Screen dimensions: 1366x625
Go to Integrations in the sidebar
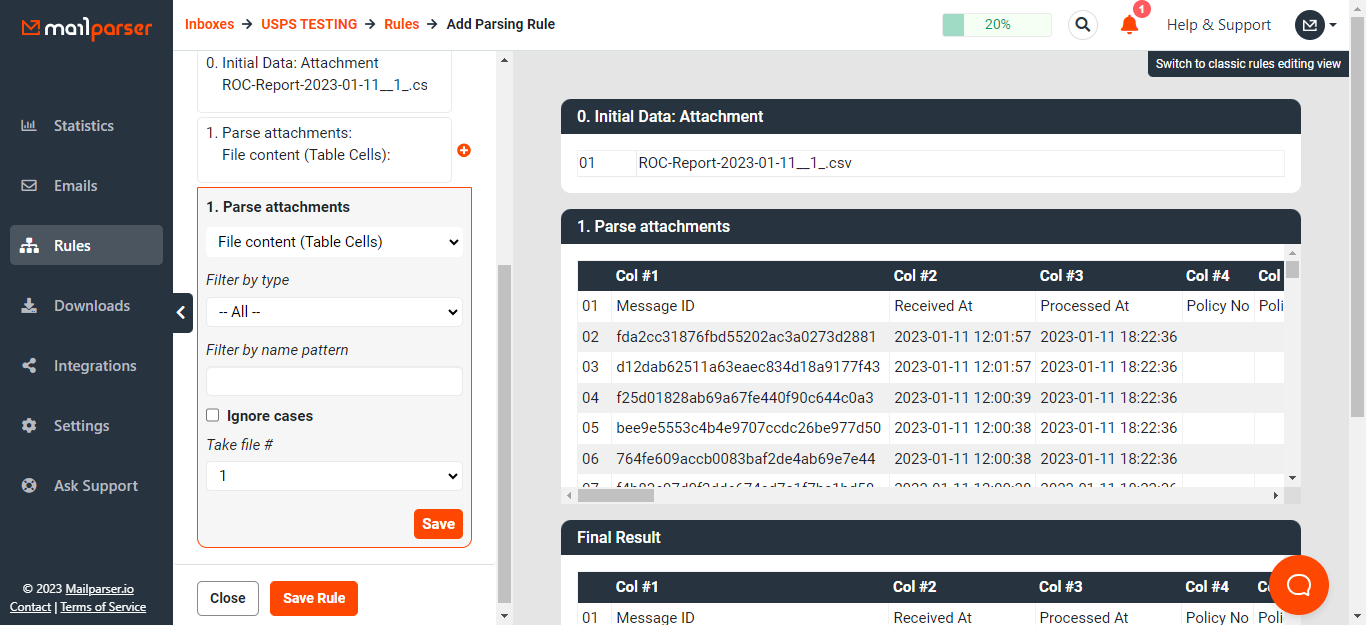pyautogui.click(x=94, y=366)
